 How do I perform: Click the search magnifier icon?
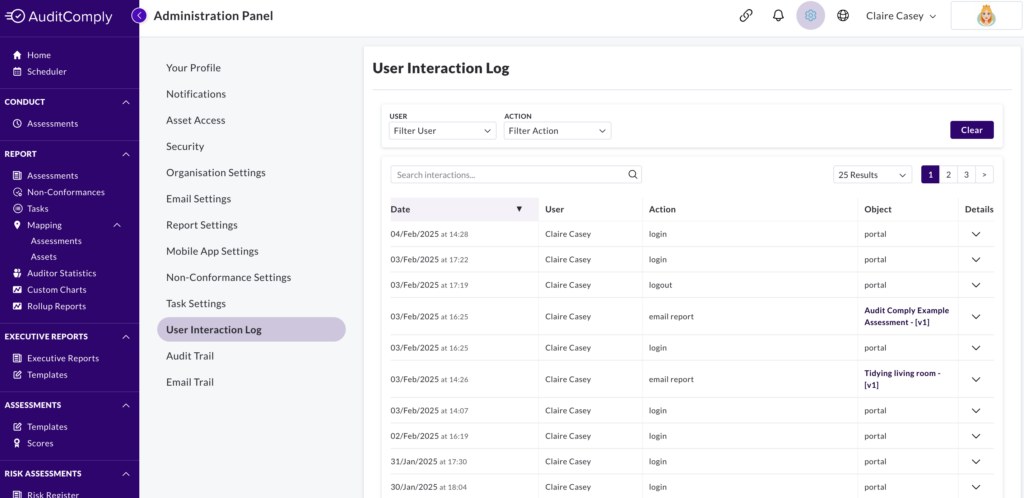point(632,174)
